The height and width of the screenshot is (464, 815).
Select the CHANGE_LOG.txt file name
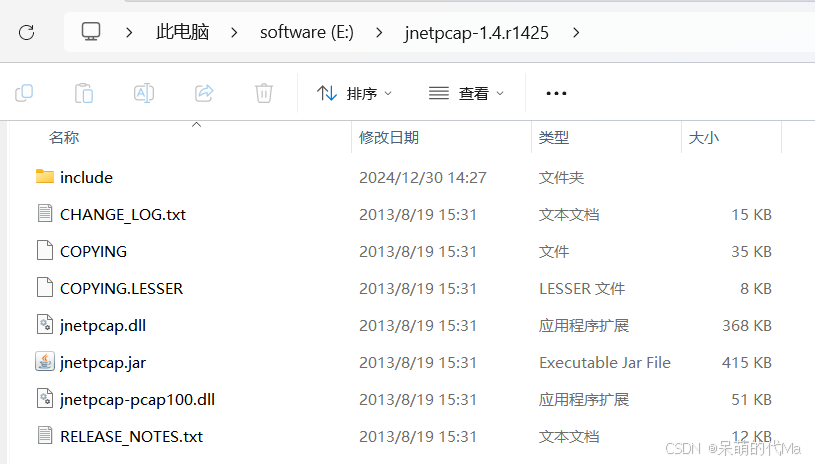coord(123,215)
